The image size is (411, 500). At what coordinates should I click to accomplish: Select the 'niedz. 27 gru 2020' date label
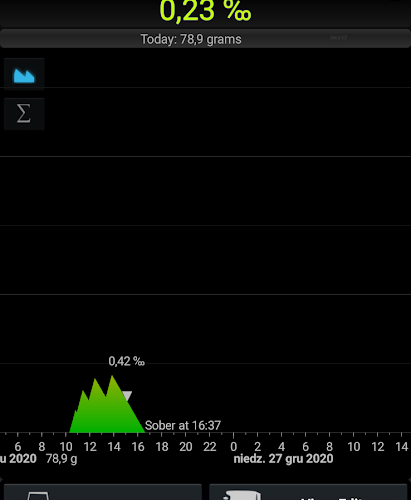coord(283,459)
